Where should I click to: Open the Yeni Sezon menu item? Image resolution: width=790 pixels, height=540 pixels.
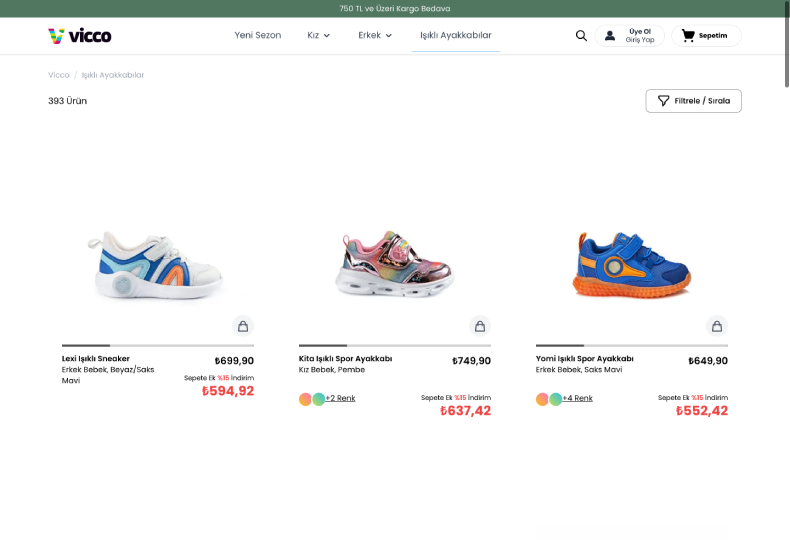[x=258, y=36]
